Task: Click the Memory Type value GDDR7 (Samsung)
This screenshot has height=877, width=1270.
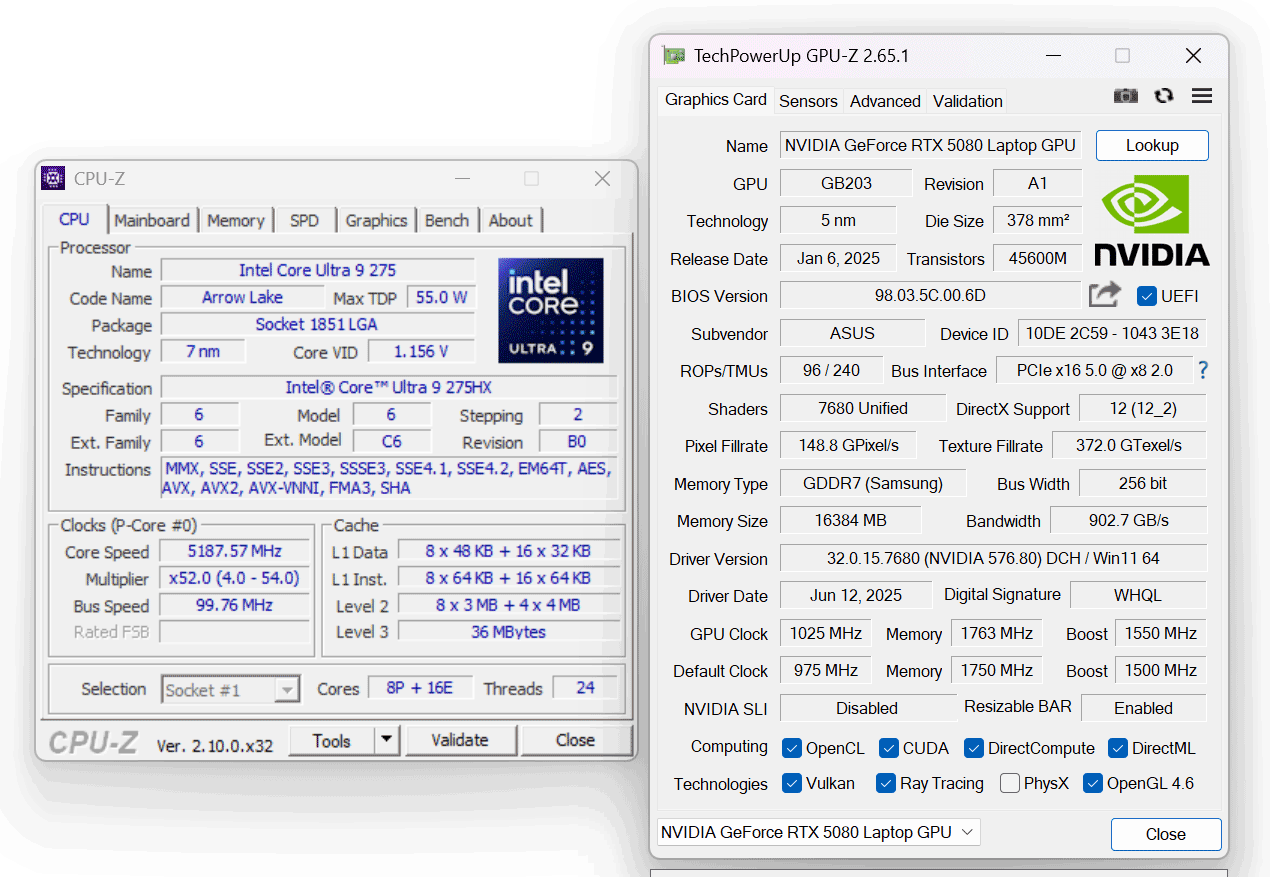Action: 873,483
